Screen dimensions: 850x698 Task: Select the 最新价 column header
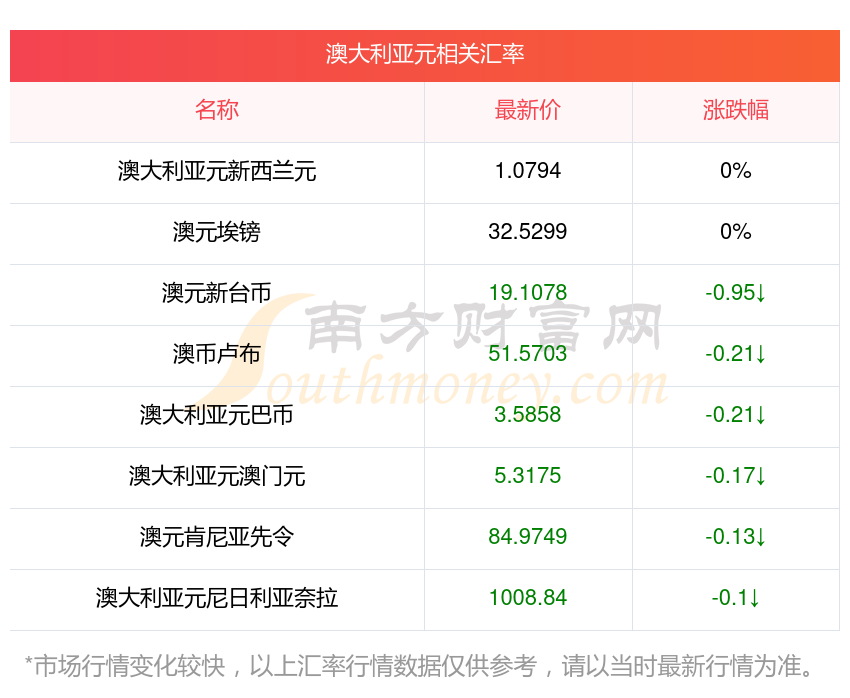527,110
